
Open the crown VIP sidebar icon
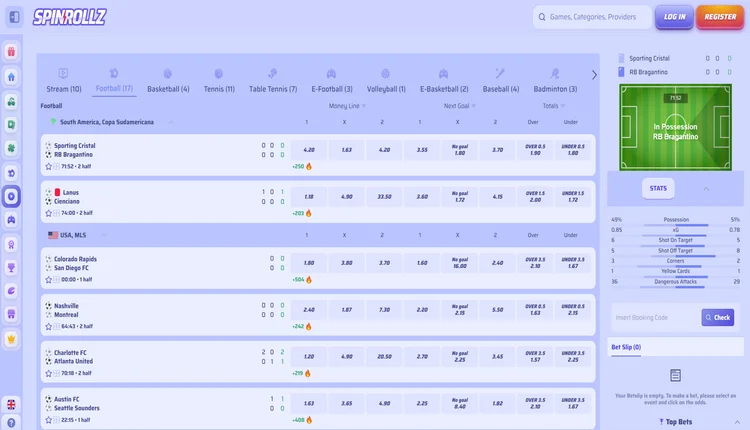coord(11,339)
